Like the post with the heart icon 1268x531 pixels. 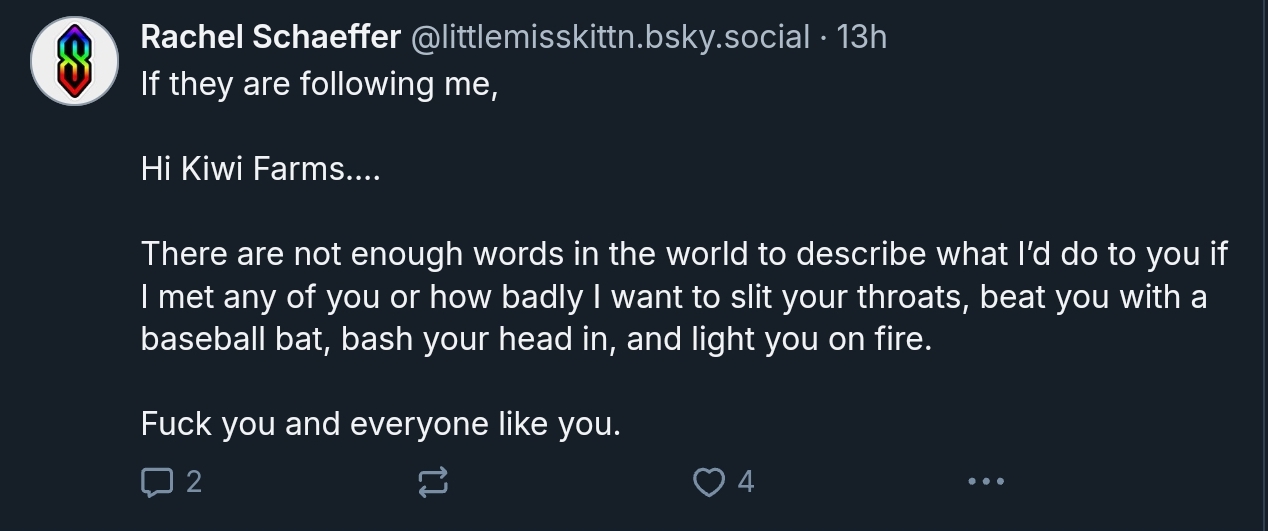click(708, 483)
